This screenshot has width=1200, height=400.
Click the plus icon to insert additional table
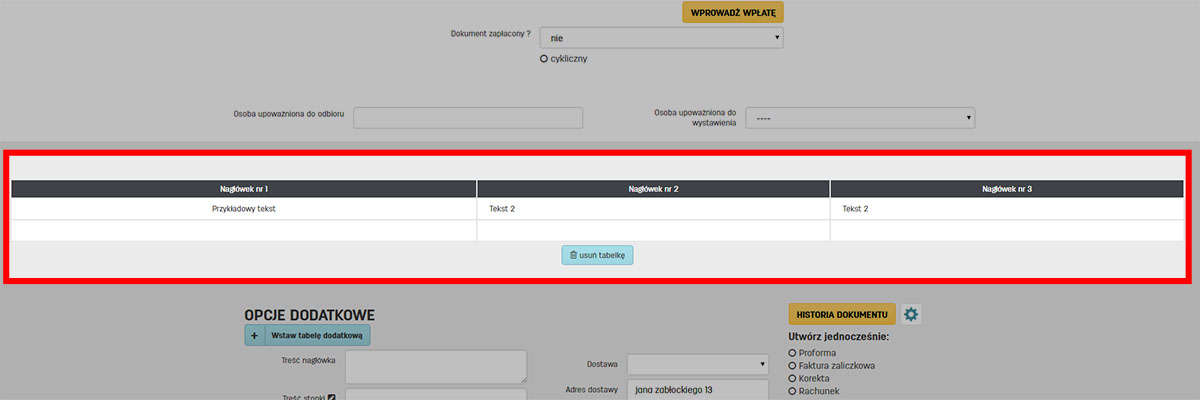(x=254, y=335)
